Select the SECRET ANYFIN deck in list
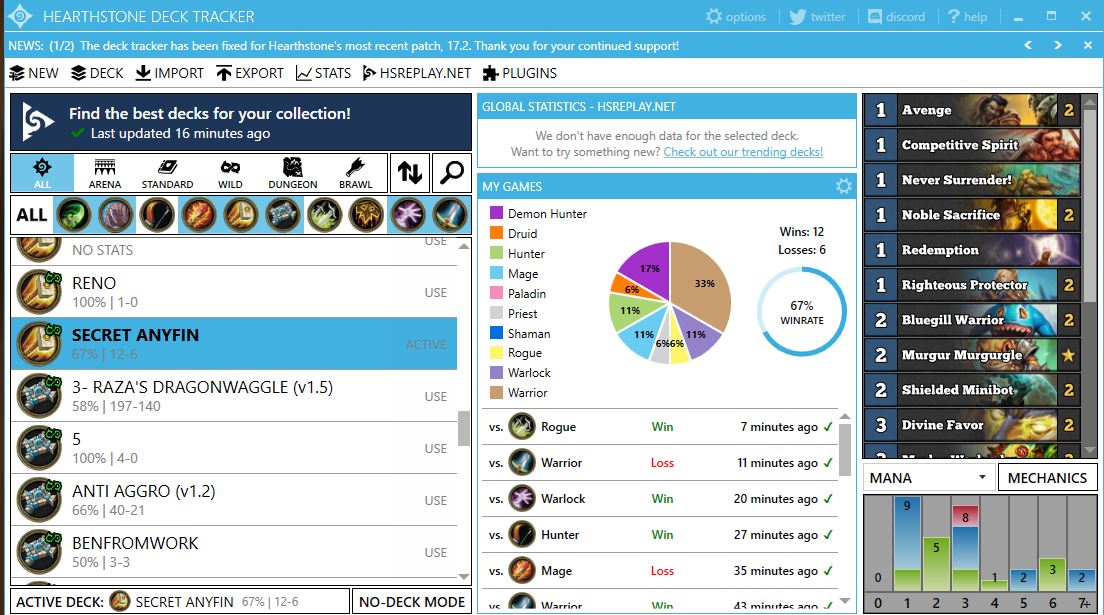The height and width of the screenshot is (615, 1104). 234,344
